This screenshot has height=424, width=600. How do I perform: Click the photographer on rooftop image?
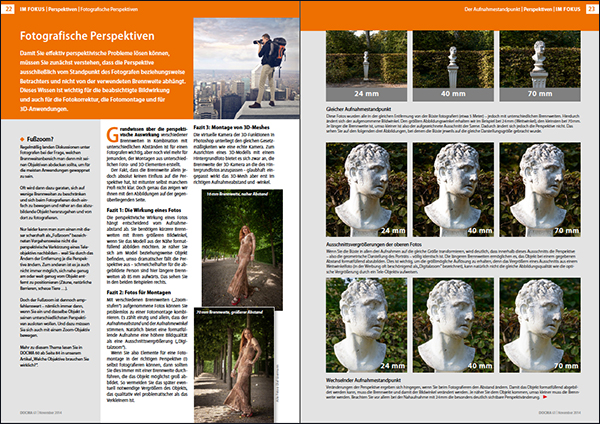[x=246, y=68]
